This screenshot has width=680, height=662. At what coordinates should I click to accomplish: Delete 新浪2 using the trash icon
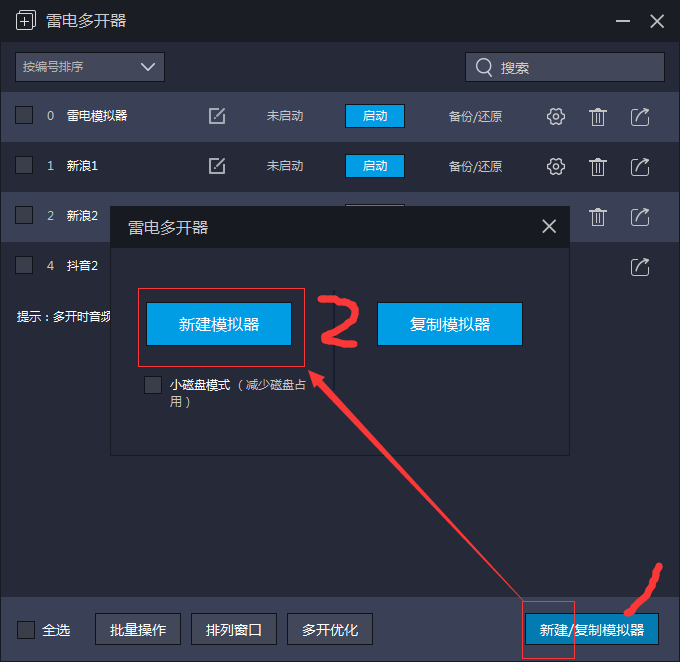(x=598, y=216)
